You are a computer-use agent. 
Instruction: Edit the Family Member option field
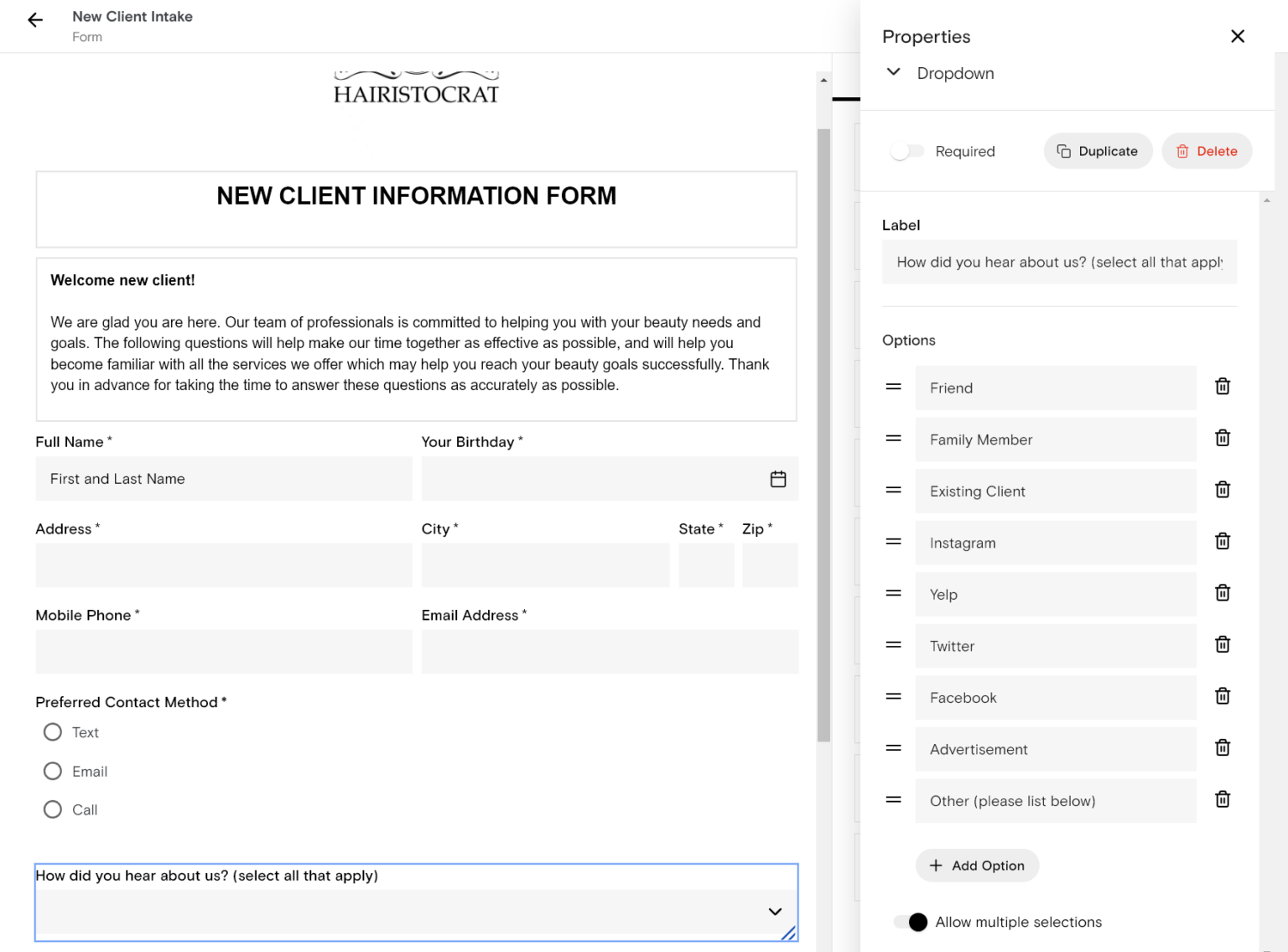point(1056,440)
